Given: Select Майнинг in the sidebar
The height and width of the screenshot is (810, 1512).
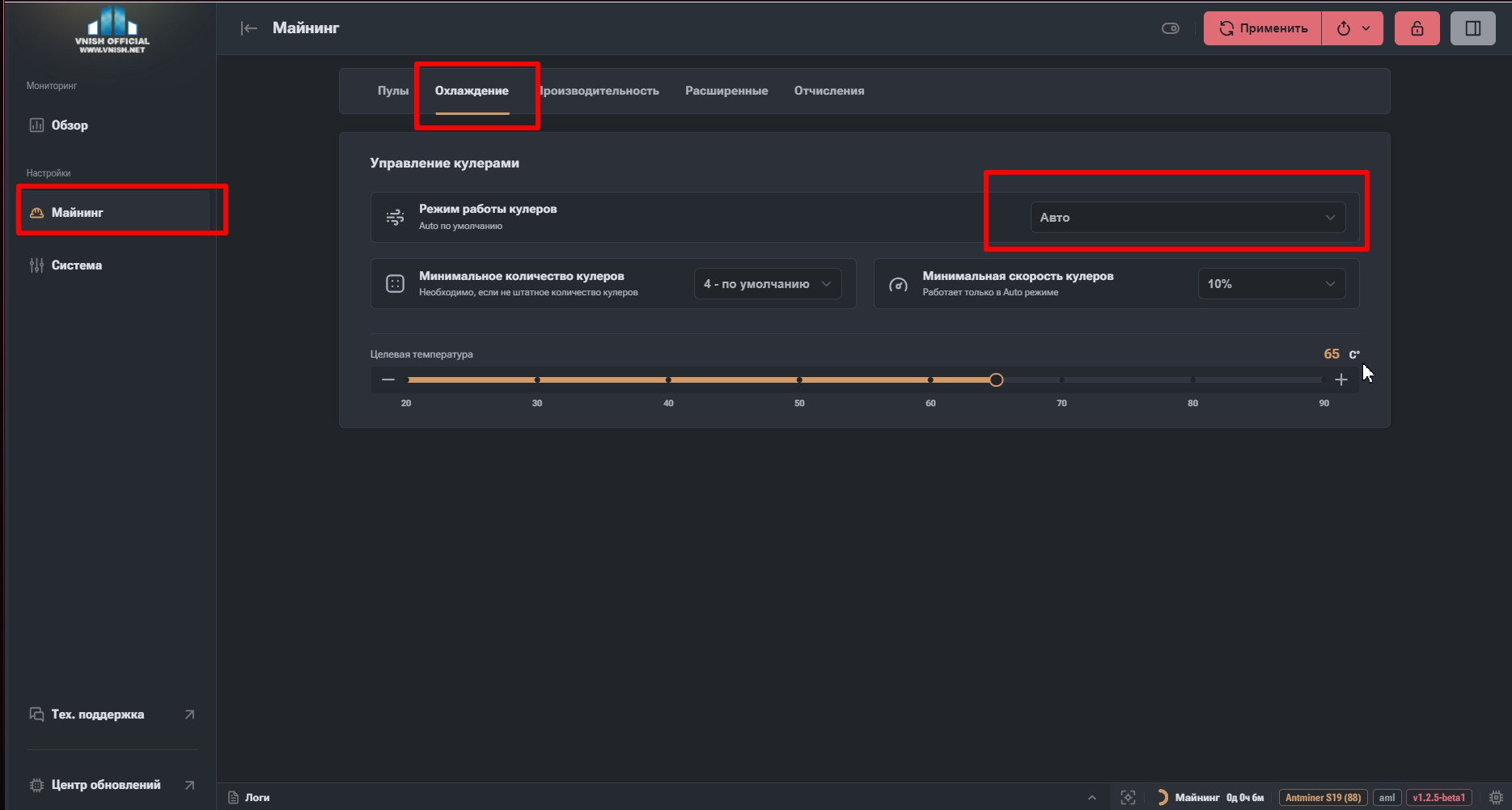Looking at the screenshot, I should coord(113,213).
